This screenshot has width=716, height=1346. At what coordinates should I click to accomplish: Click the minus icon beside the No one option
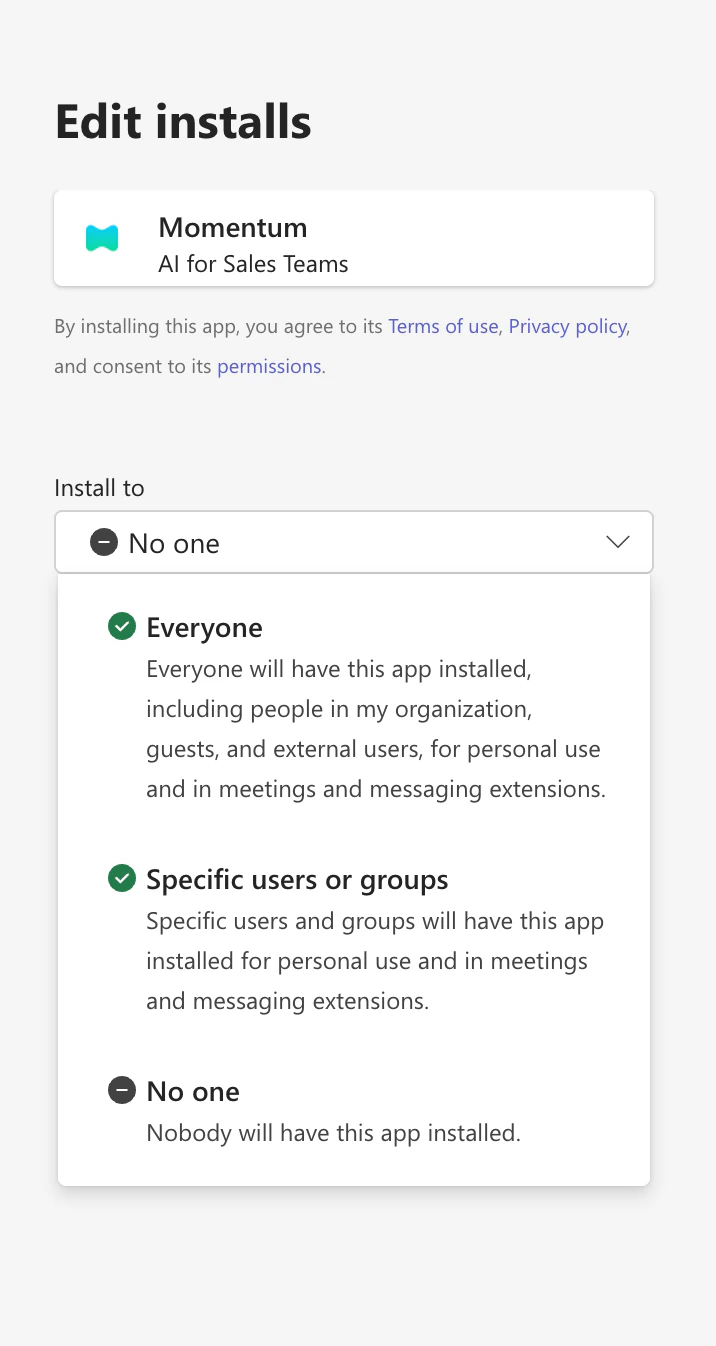pos(121,1090)
